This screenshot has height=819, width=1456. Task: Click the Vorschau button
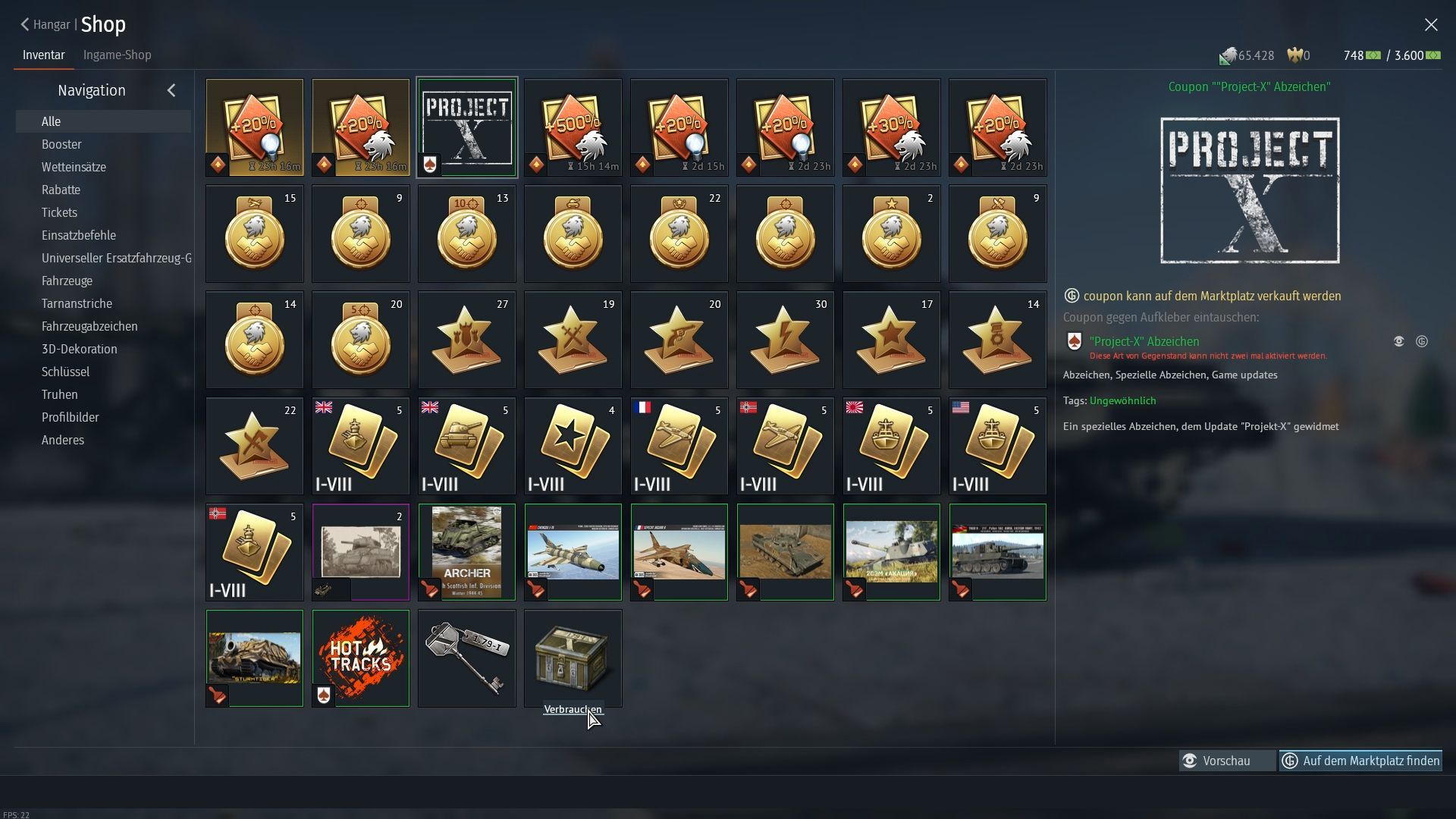coord(1226,761)
